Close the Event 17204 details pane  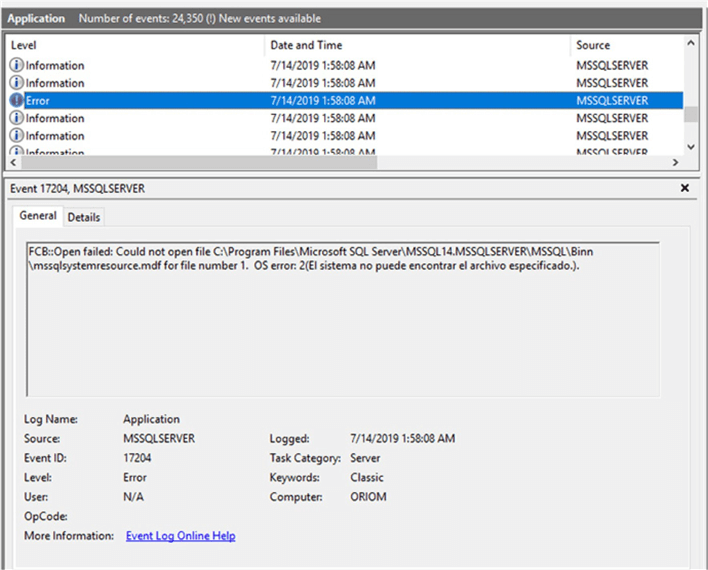click(x=685, y=188)
